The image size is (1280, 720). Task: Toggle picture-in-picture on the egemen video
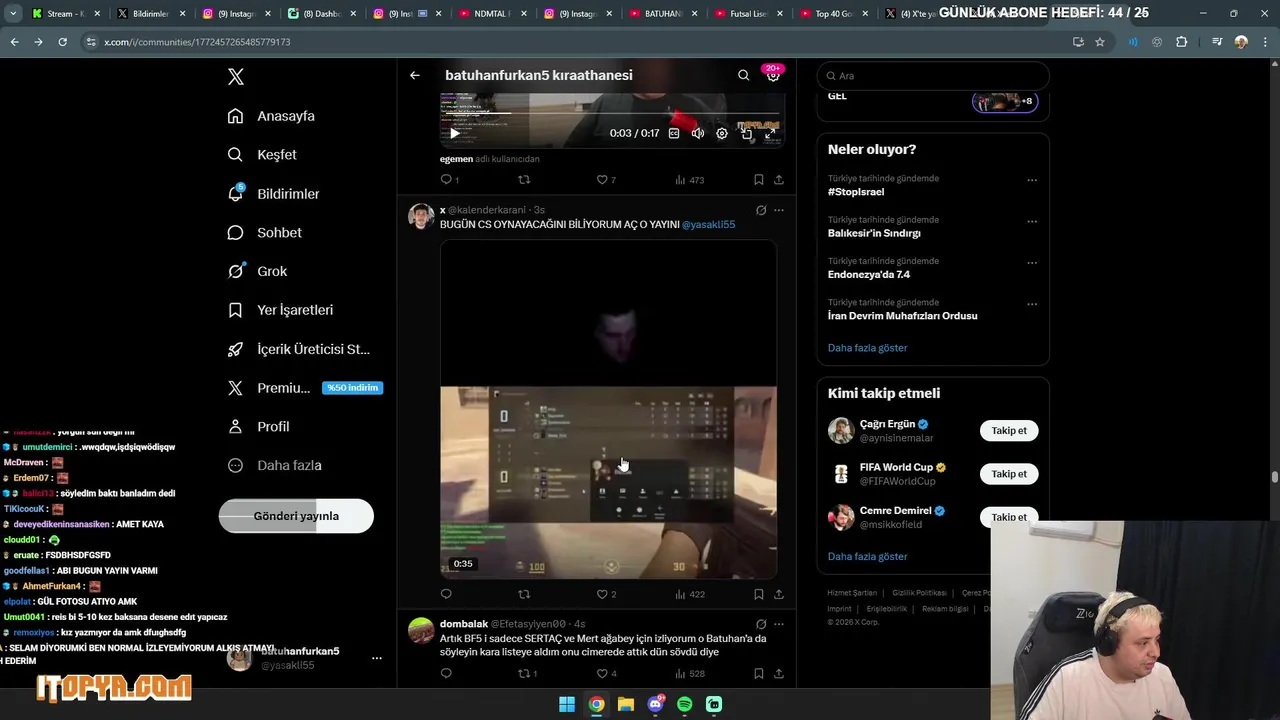pos(746,133)
